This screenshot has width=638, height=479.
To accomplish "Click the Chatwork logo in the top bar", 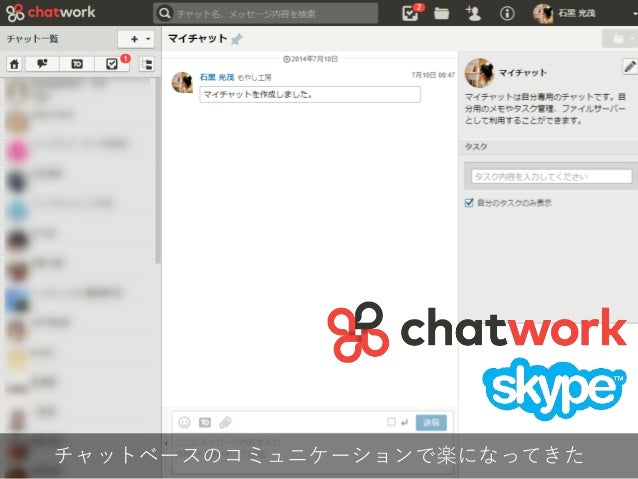I will [50, 12].
